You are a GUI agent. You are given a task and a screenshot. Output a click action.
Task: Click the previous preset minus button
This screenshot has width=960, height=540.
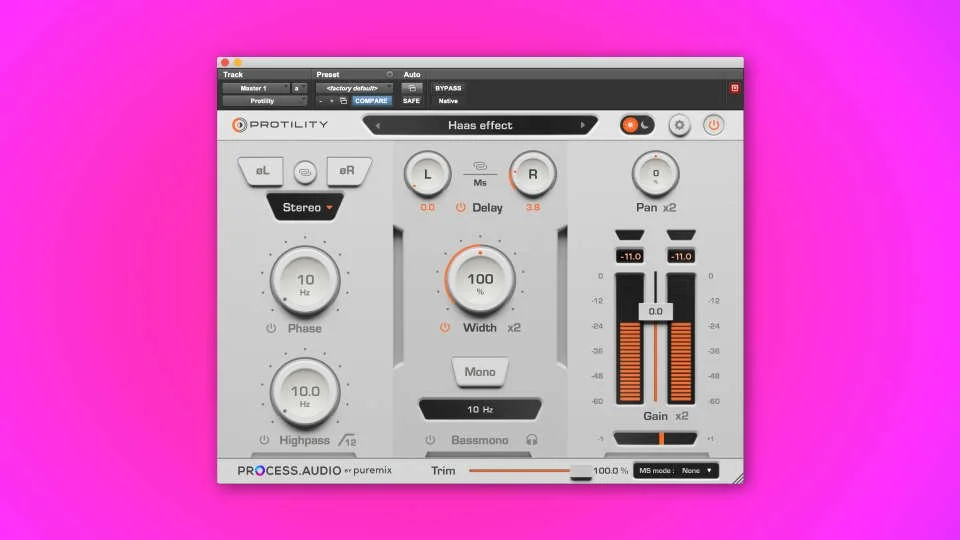321,101
